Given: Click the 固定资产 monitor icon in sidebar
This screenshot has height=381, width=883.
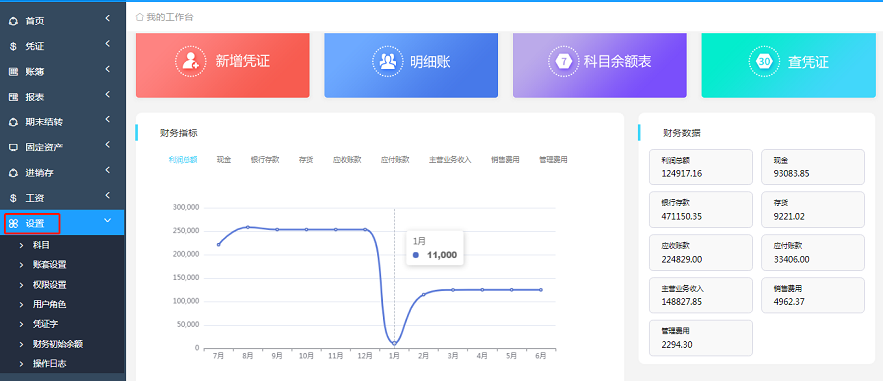Looking at the screenshot, I should (x=14, y=147).
